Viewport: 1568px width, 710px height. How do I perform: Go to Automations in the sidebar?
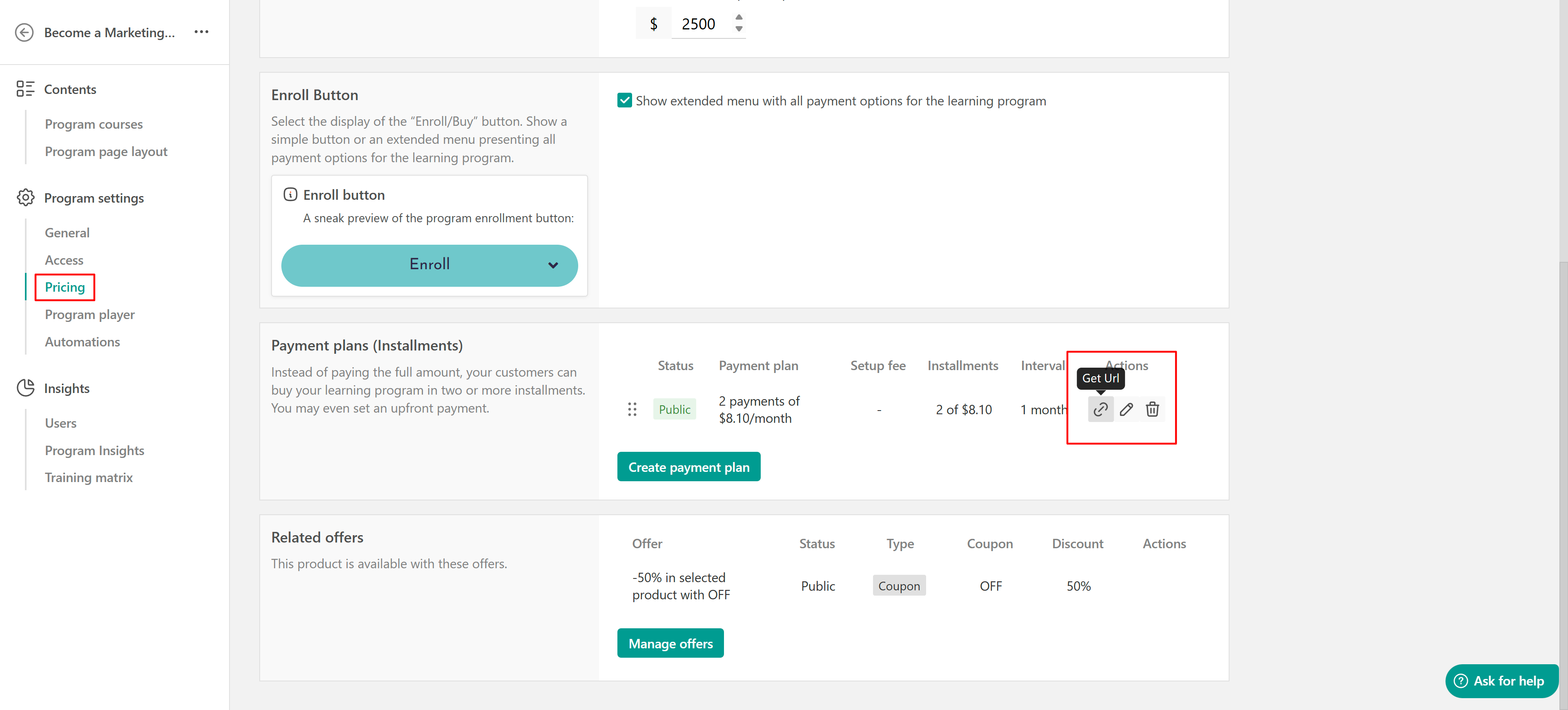click(x=82, y=342)
